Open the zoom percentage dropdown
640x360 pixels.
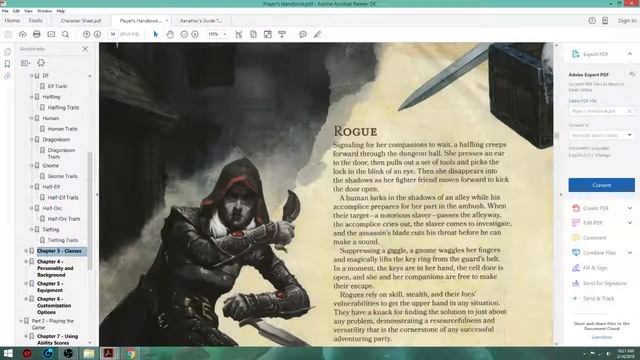click(225, 34)
